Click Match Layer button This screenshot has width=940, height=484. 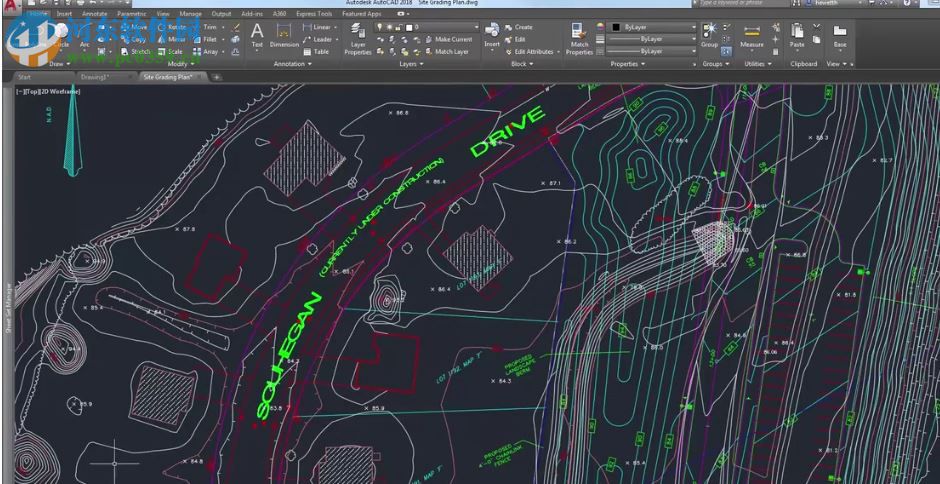tap(447, 52)
